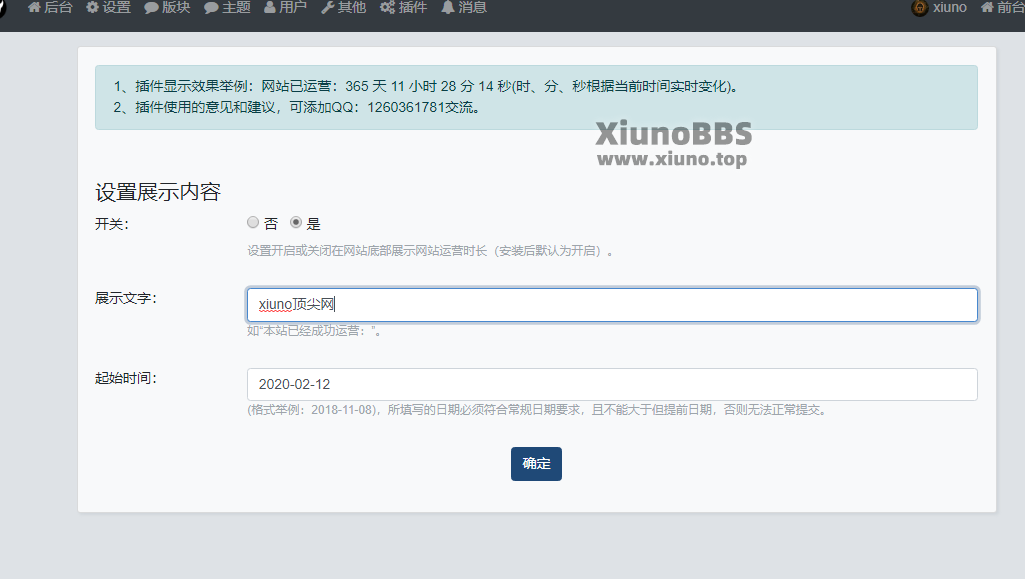1025x579 pixels.
Task: Click the 展示文字 input field
Action: click(x=612, y=305)
